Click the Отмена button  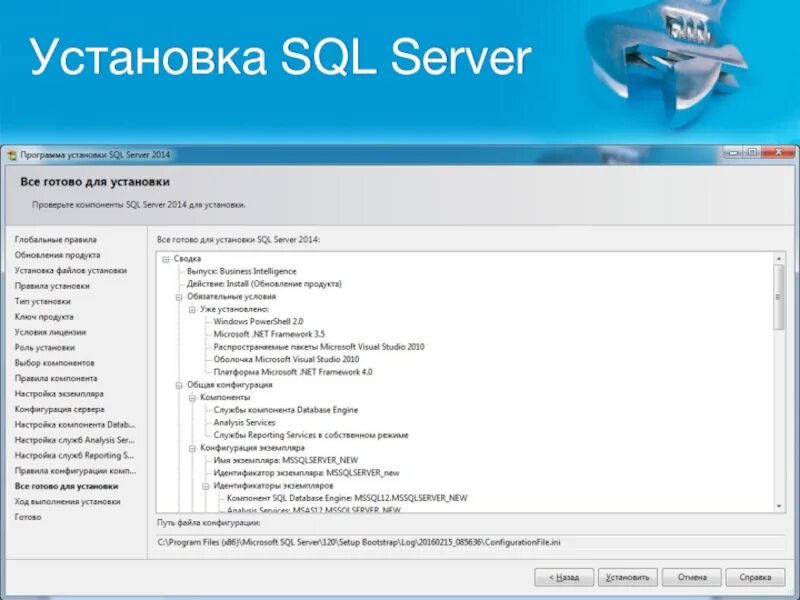pyautogui.click(x=692, y=578)
